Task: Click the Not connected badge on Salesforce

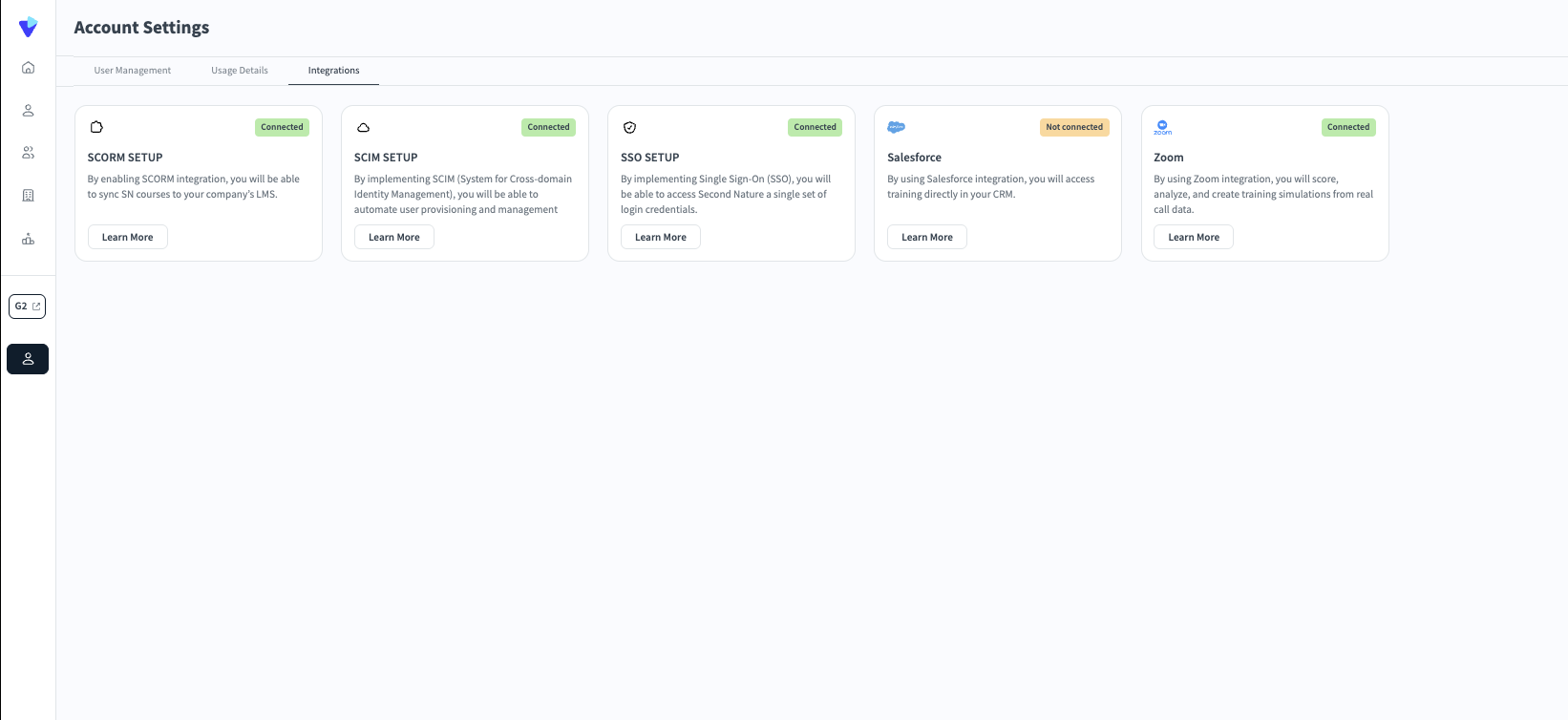Action: click(x=1074, y=127)
